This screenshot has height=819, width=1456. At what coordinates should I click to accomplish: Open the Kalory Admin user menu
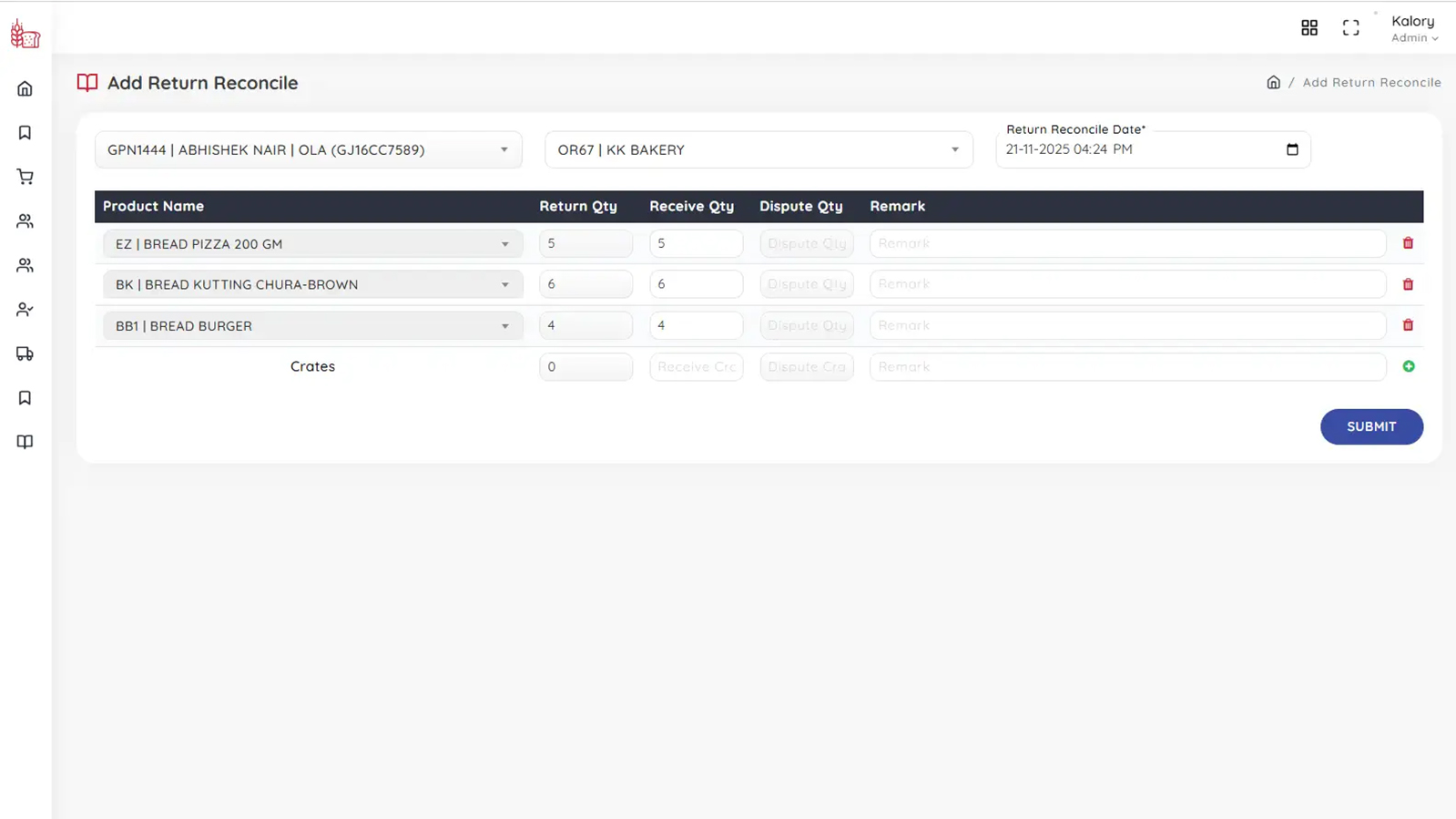click(1413, 28)
